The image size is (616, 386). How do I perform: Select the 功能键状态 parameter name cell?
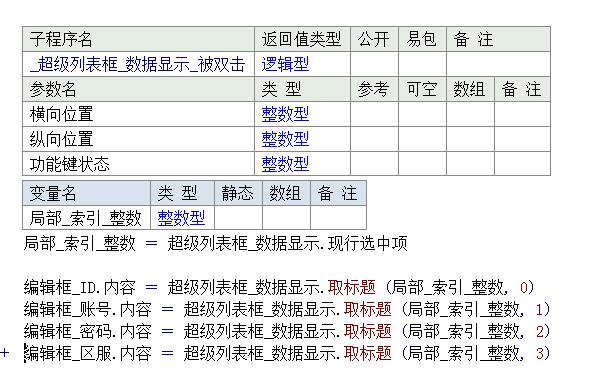(x=138, y=164)
